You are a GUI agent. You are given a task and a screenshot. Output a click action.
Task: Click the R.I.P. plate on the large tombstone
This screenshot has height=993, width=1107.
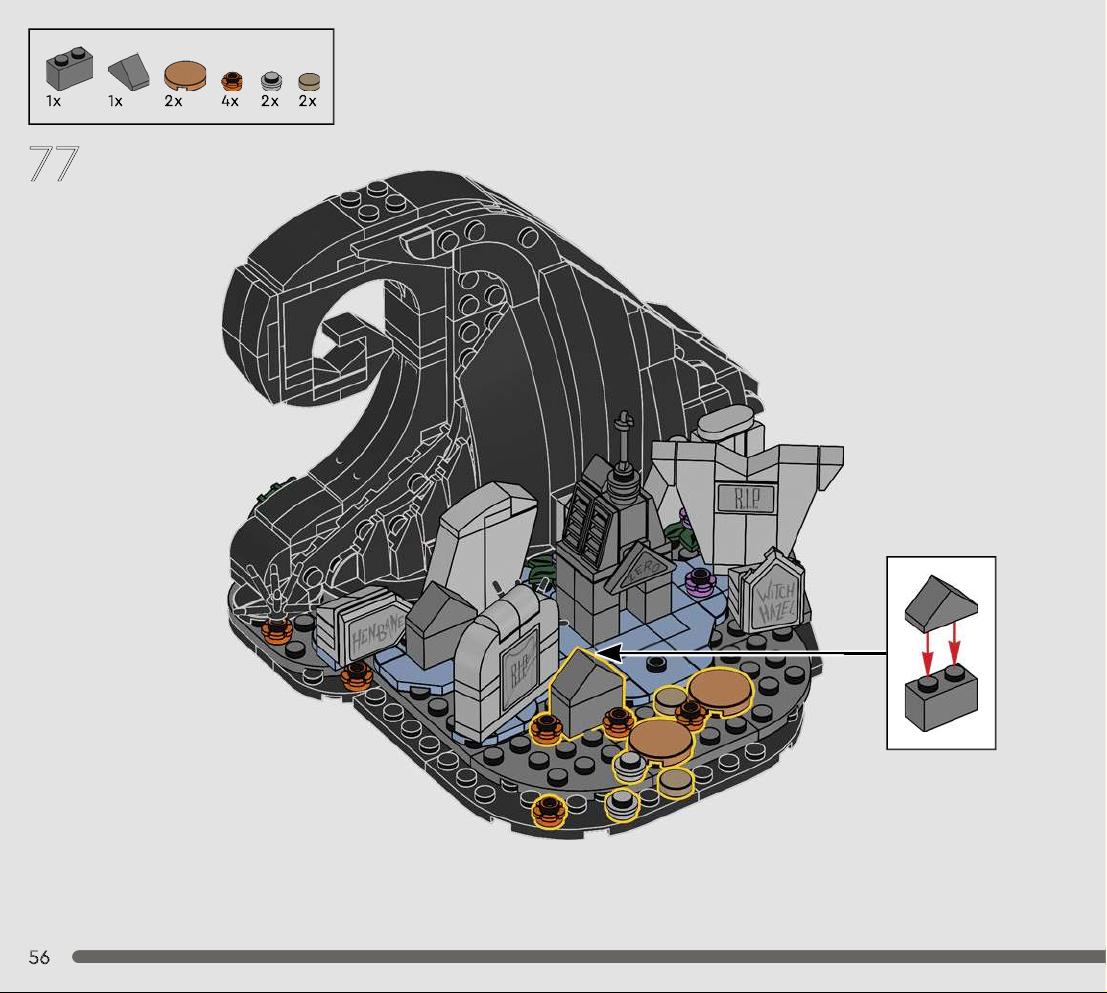pos(747,498)
